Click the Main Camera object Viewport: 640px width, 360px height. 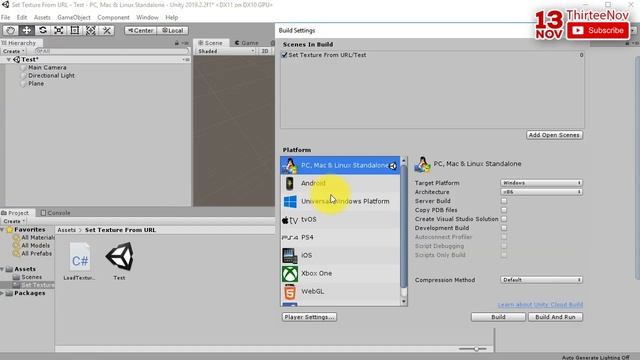click(x=47, y=67)
